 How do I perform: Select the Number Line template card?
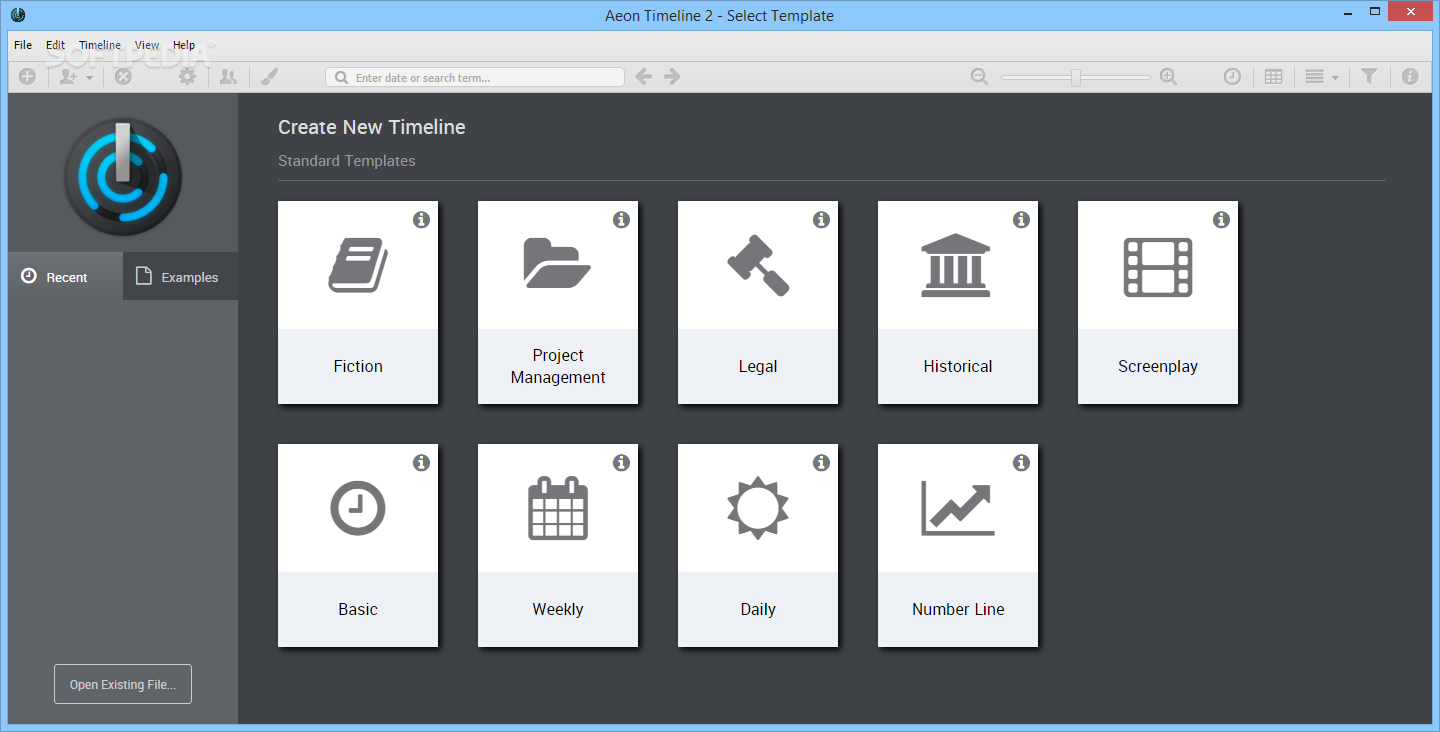958,545
